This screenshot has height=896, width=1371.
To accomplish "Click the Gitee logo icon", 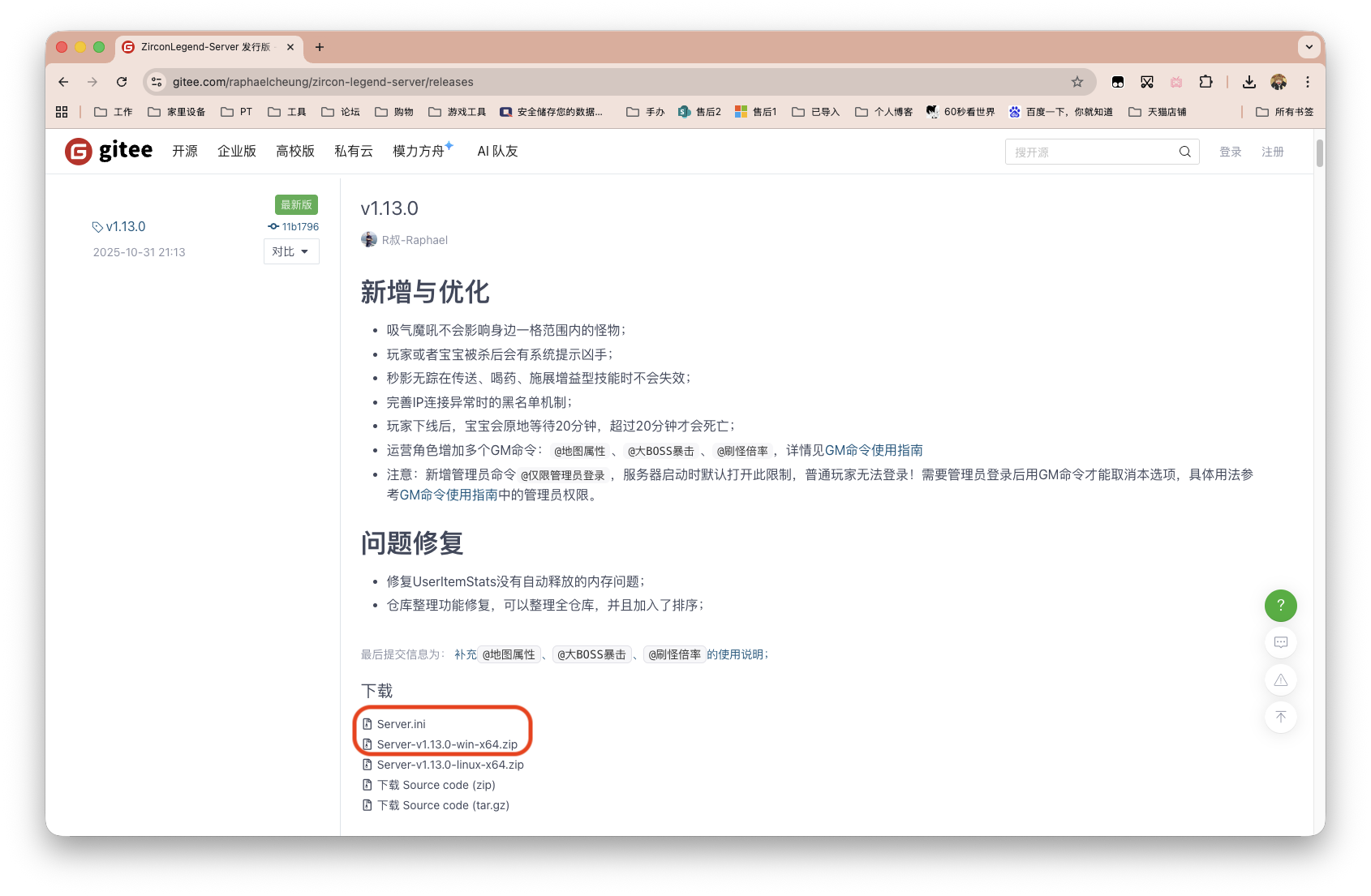I will (x=77, y=151).
